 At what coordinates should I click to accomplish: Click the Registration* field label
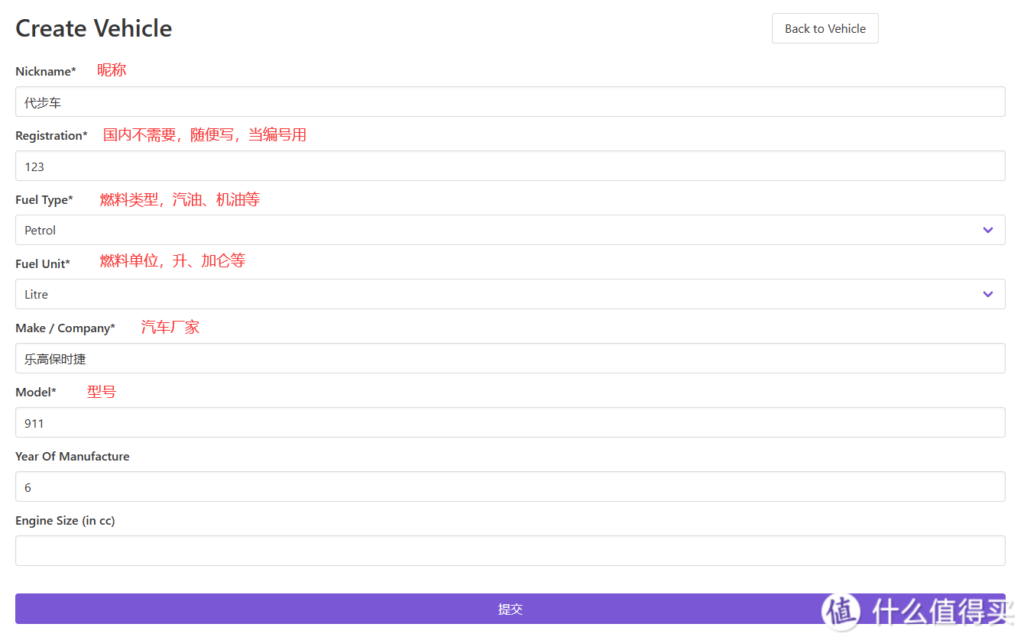[x=51, y=136]
